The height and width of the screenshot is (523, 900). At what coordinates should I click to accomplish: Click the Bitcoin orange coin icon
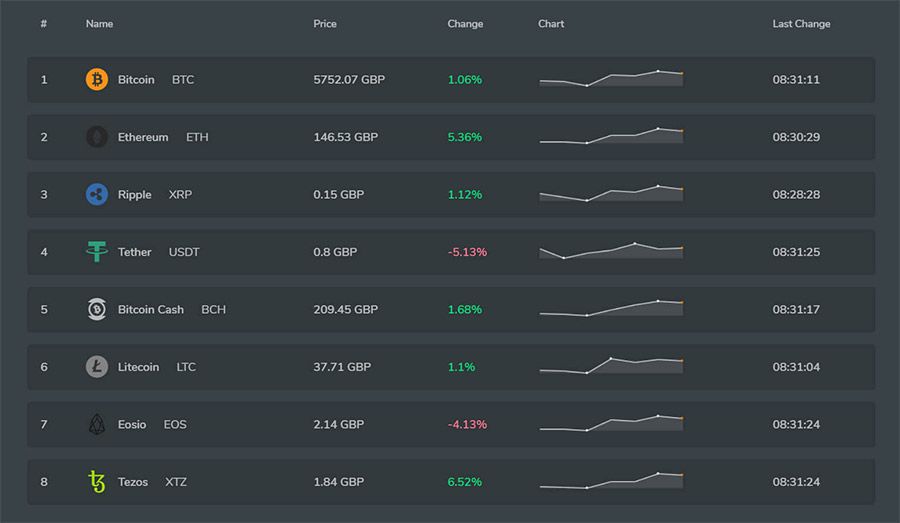coord(96,79)
